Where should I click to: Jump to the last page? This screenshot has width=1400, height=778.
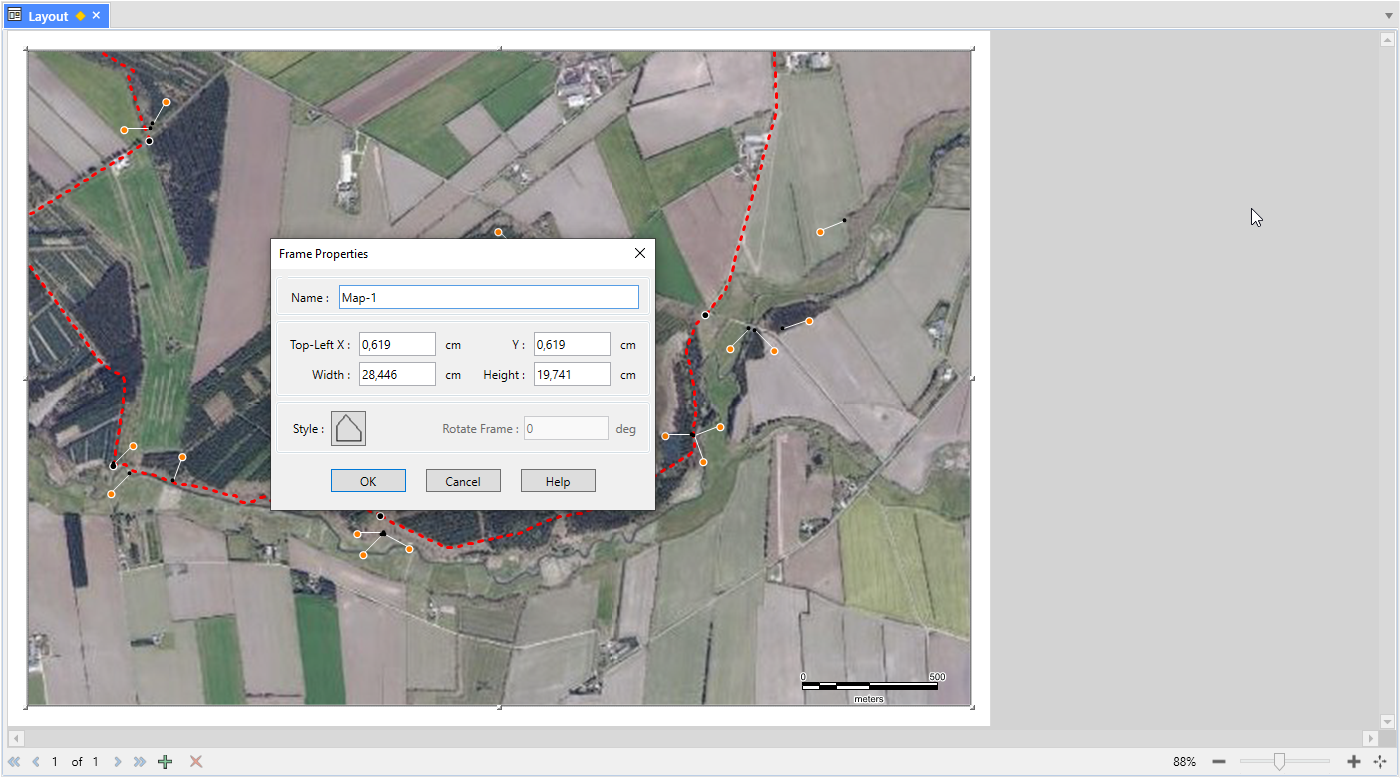(139, 761)
